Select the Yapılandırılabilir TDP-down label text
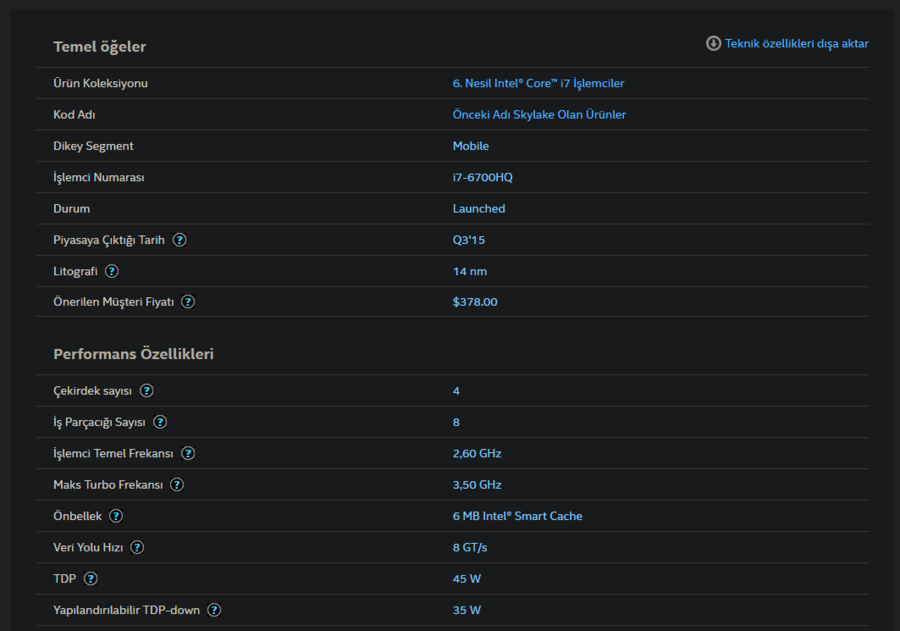Viewport: 900px width, 631px height. pos(126,610)
